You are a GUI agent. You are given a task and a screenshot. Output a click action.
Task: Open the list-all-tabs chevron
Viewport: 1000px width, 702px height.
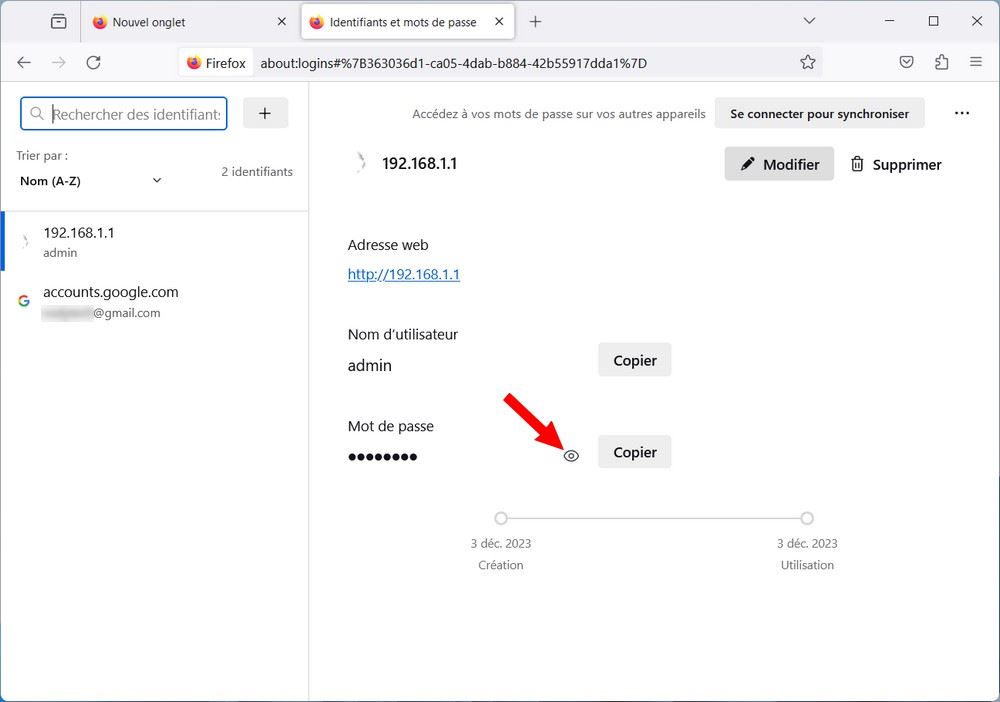click(x=809, y=21)
